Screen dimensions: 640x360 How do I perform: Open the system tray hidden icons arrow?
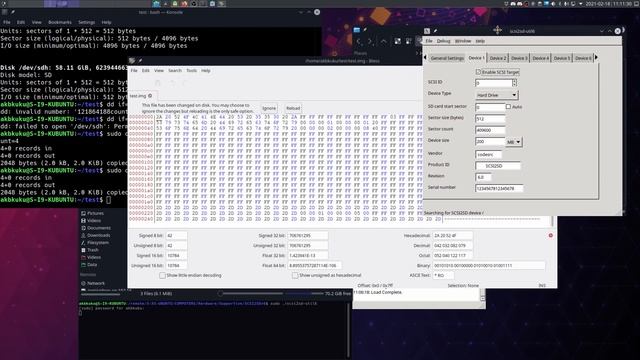580,4
